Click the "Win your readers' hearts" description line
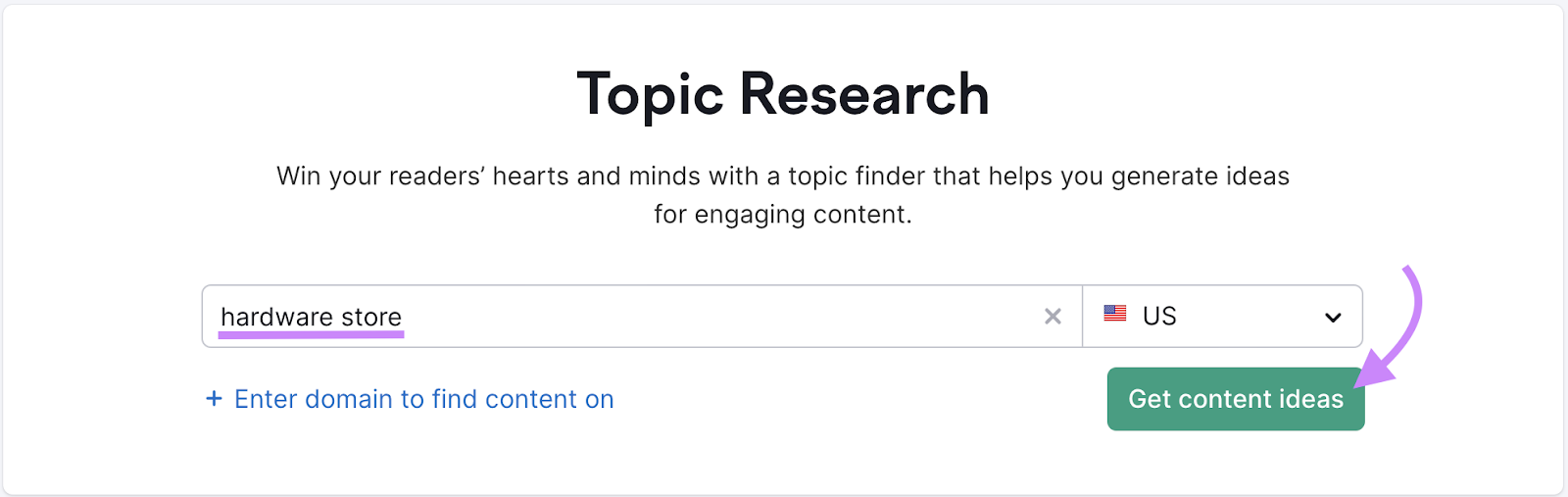The height and width of the screenshot is (497, 1568). point(783,176)
